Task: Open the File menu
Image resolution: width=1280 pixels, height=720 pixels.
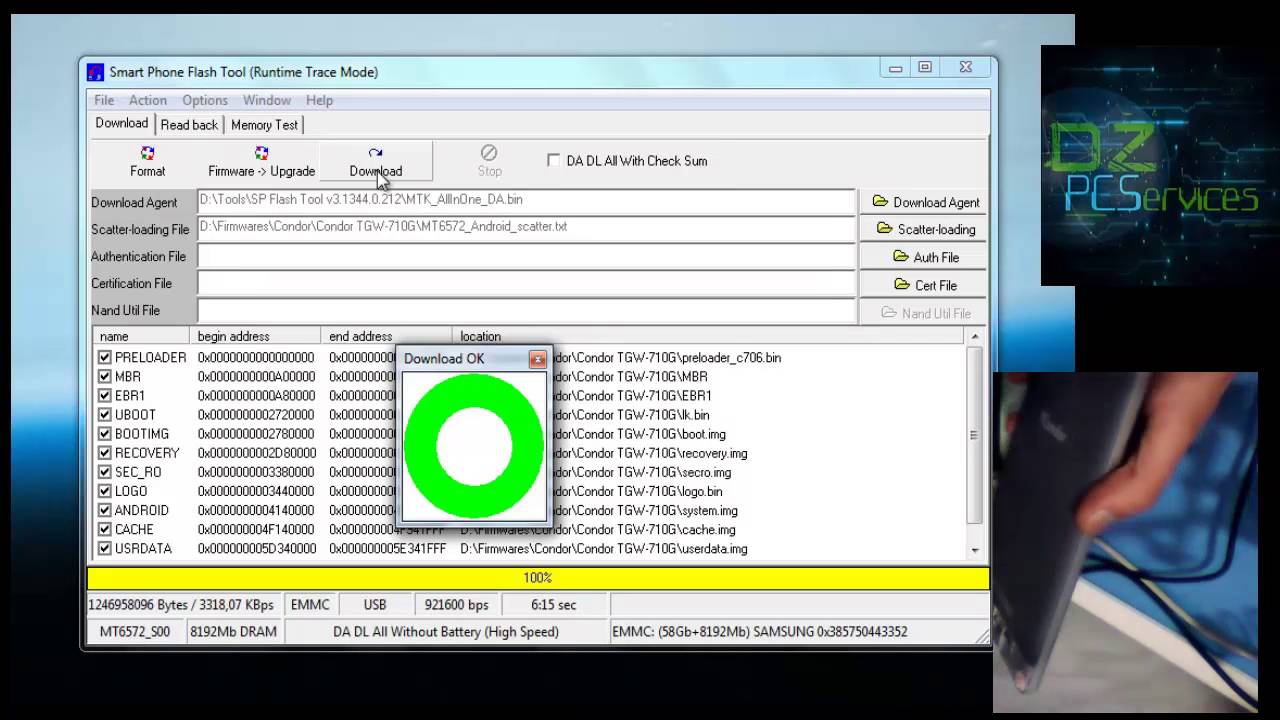Action: tap(104, 100)
